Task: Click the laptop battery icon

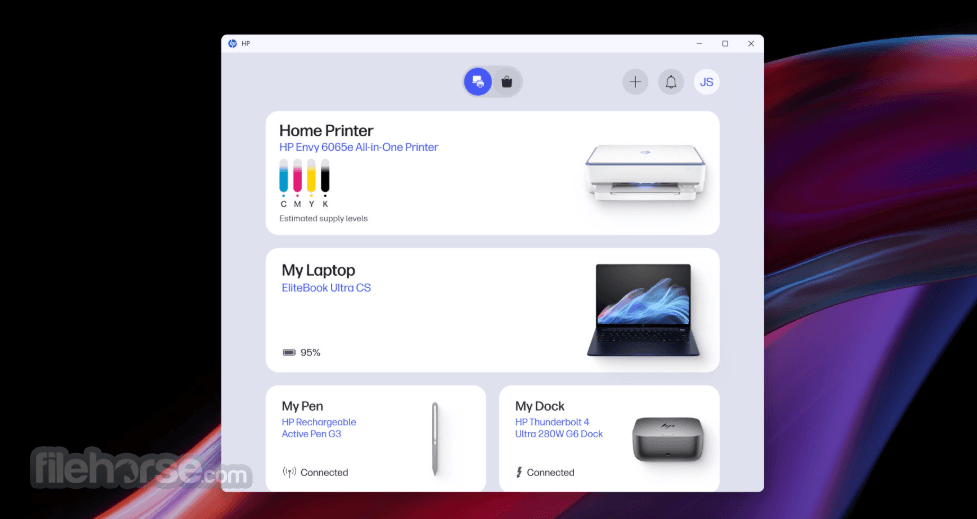Action: (289, 353)
